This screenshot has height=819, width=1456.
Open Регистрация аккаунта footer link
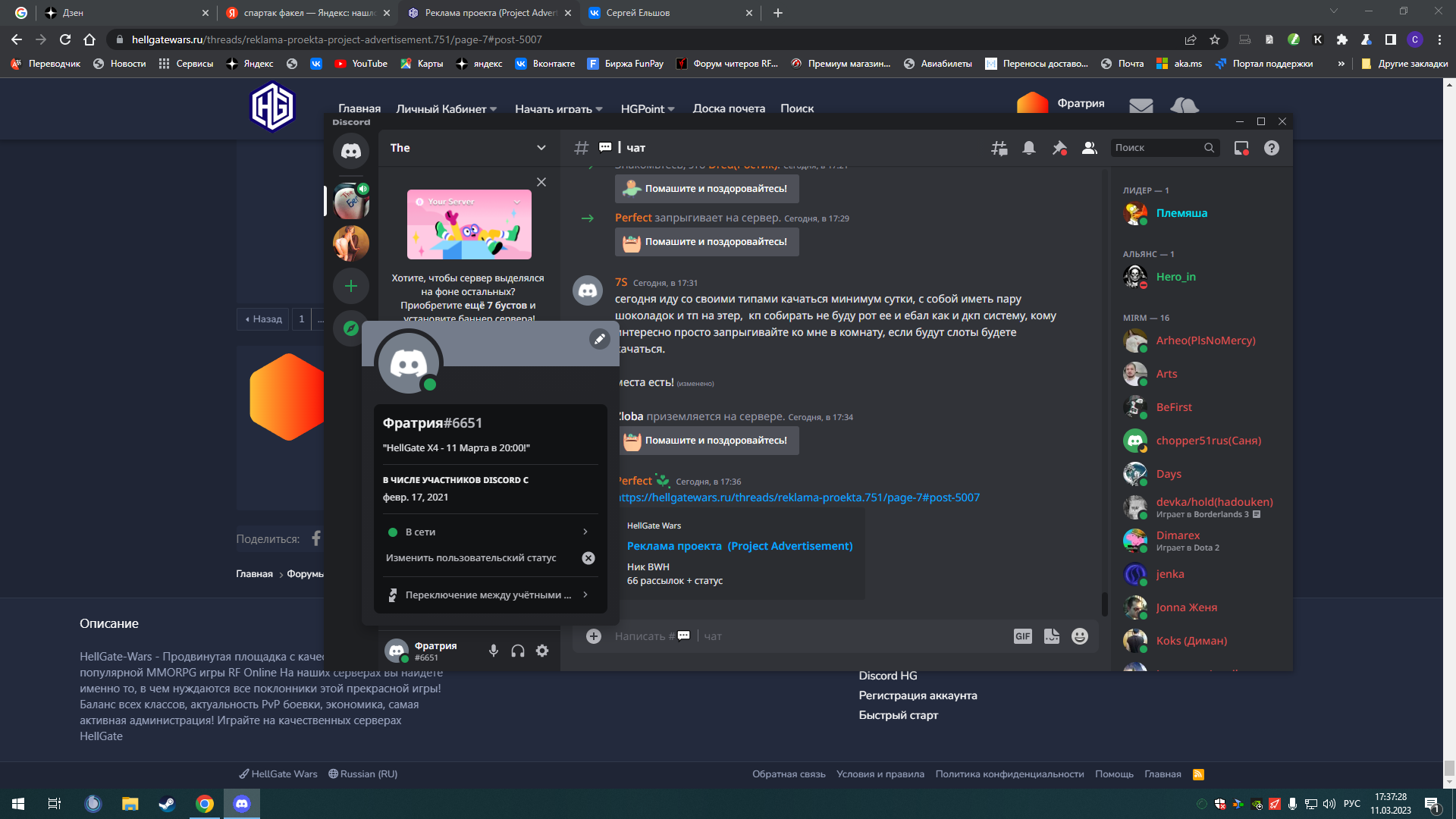click(x=918, y=695)
